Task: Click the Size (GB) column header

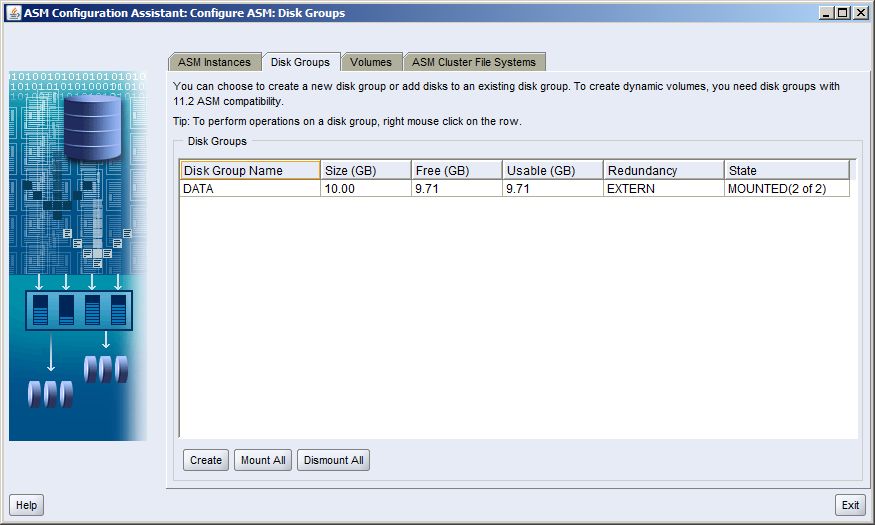Action: coord(366,170)
